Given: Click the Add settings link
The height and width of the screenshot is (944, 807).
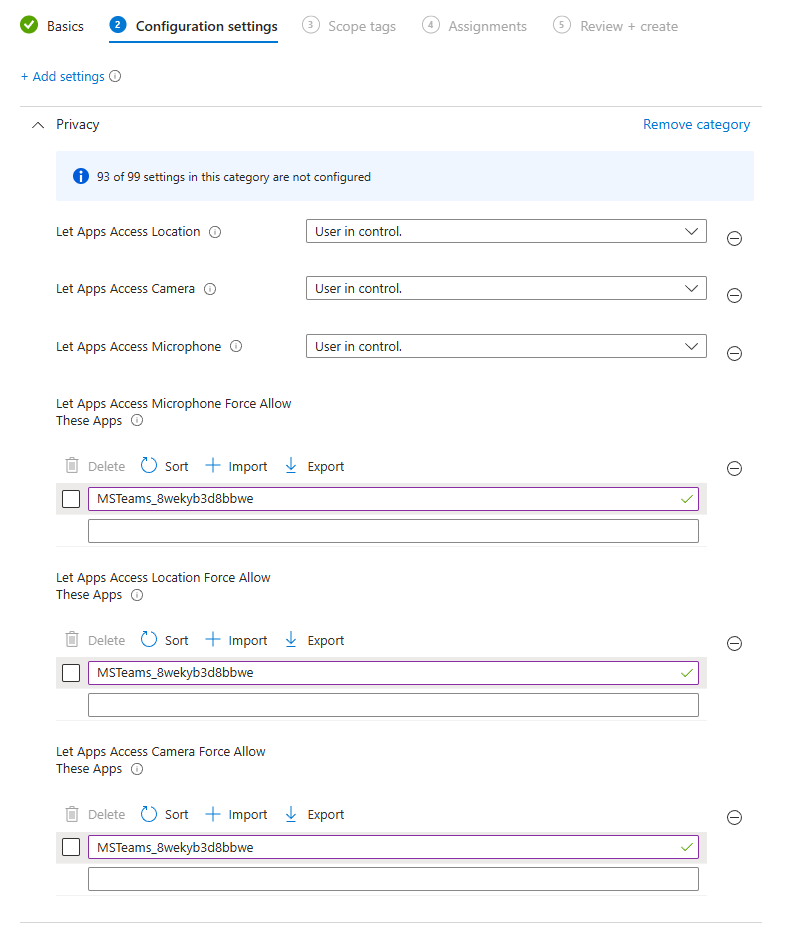Looking at the screenshot, I should (62, 76).
